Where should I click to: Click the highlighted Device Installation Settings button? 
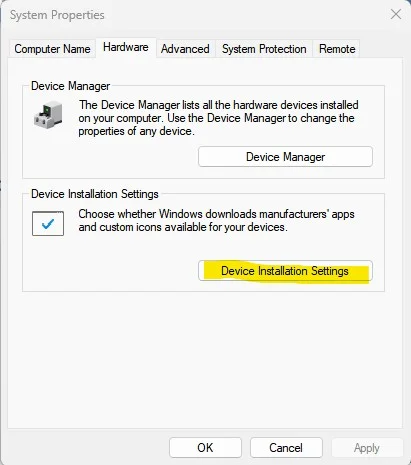pos(285,271)
